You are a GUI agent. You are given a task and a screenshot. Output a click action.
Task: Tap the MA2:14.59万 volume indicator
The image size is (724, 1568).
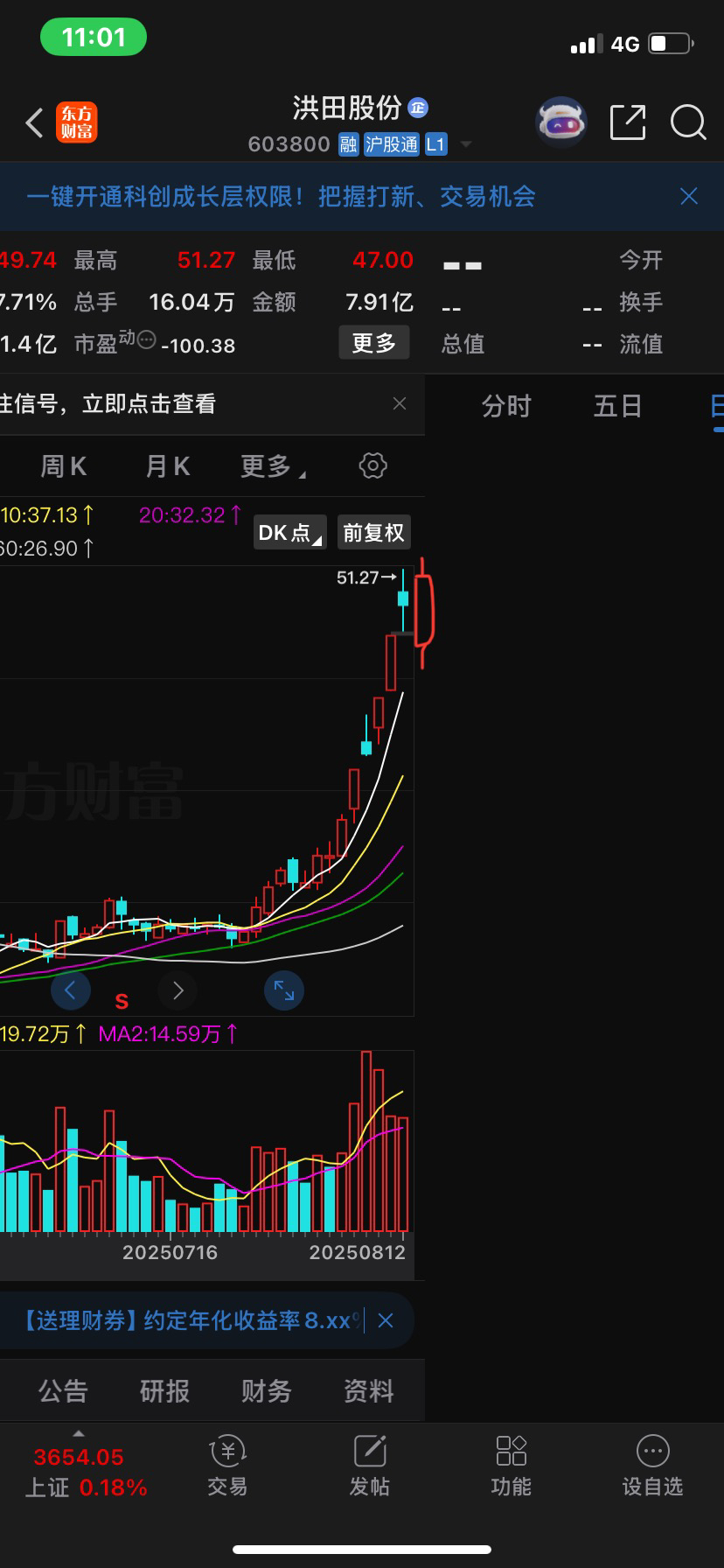[x=168, y=1033]
